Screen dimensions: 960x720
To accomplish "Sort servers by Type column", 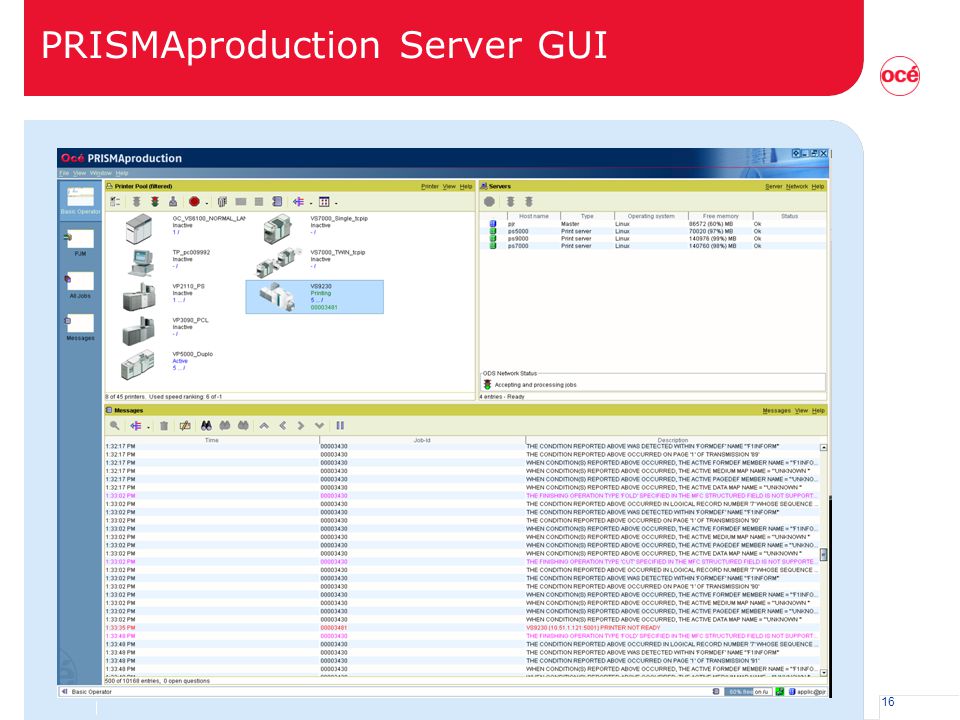I will 587,216.
